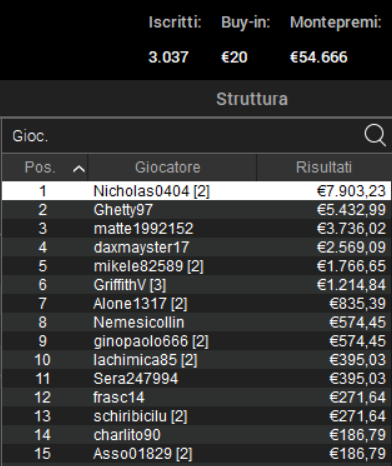This screenshot has height=466, width=392.
Task: Select mikele82589 row
Action: click(x=196, y=266)
